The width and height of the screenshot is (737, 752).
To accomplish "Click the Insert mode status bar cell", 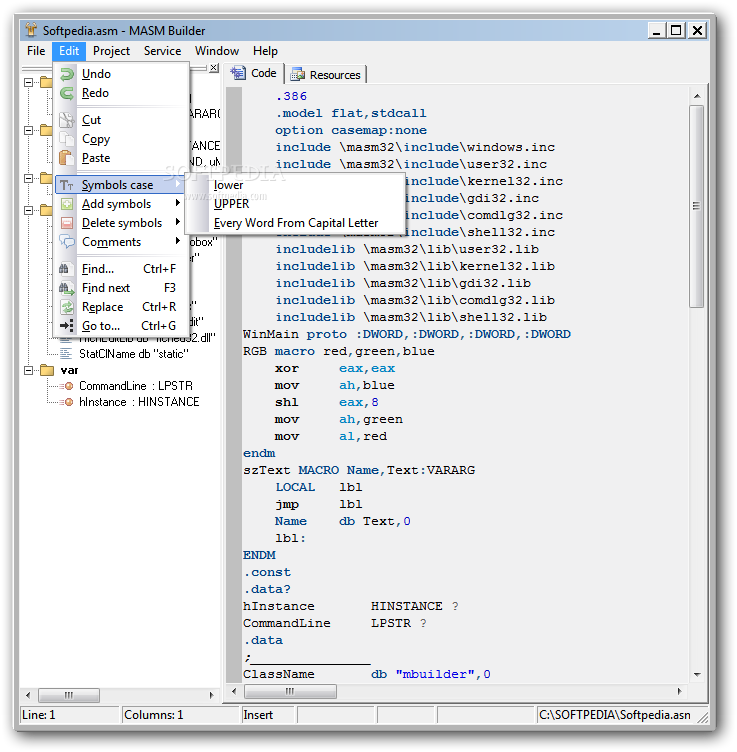I will pos(268,715).
